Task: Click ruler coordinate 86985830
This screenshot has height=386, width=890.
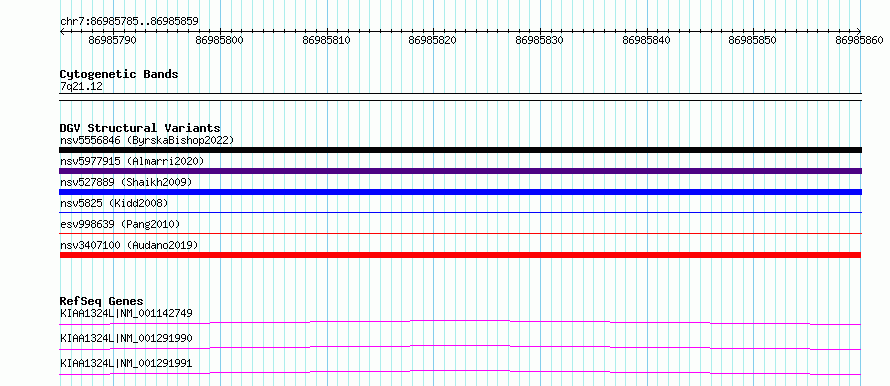Action: tap(540, 40)
